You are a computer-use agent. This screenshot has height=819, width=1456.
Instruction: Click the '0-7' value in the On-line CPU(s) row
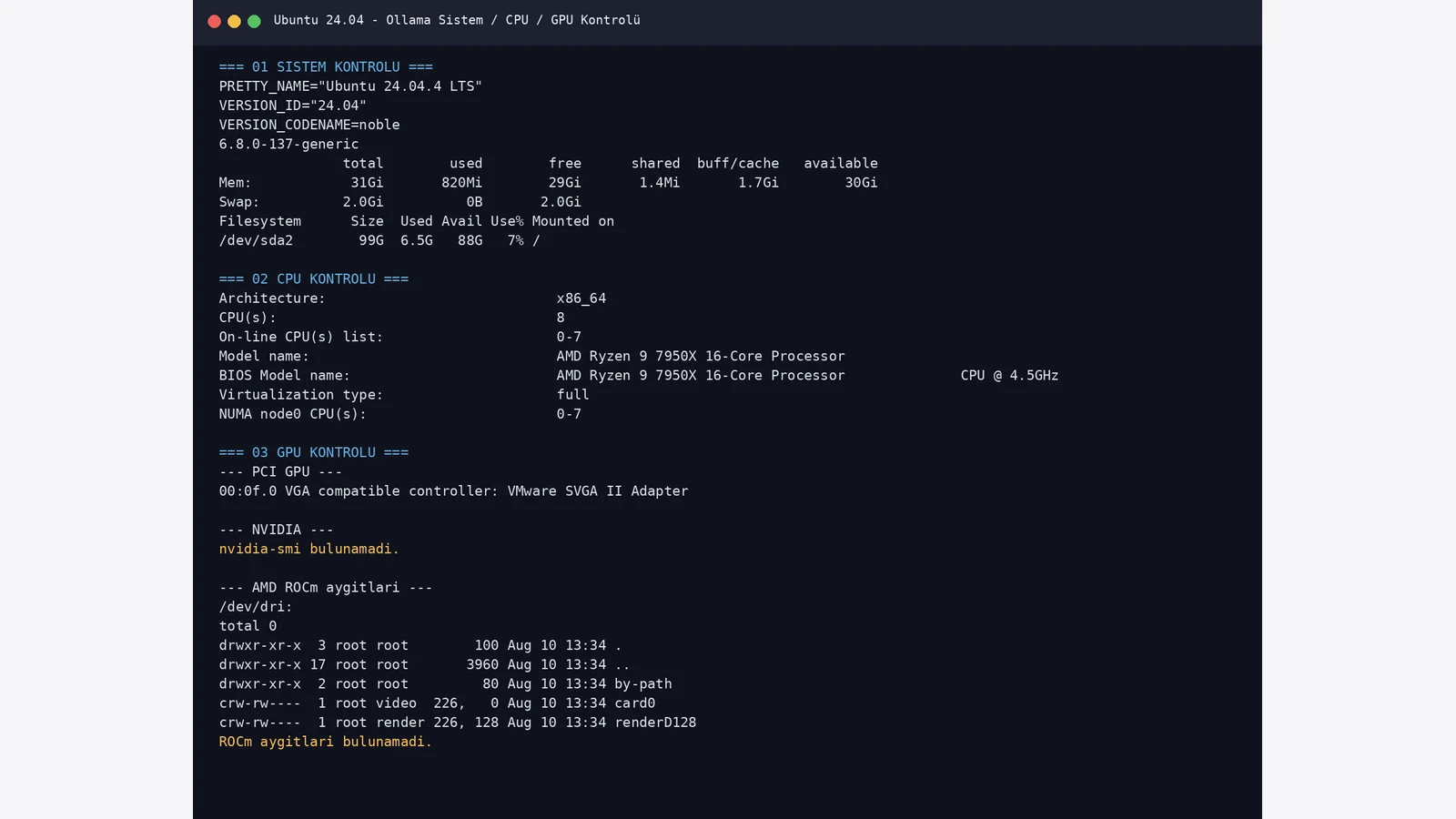pyautogui.click(x=569, y=337)
